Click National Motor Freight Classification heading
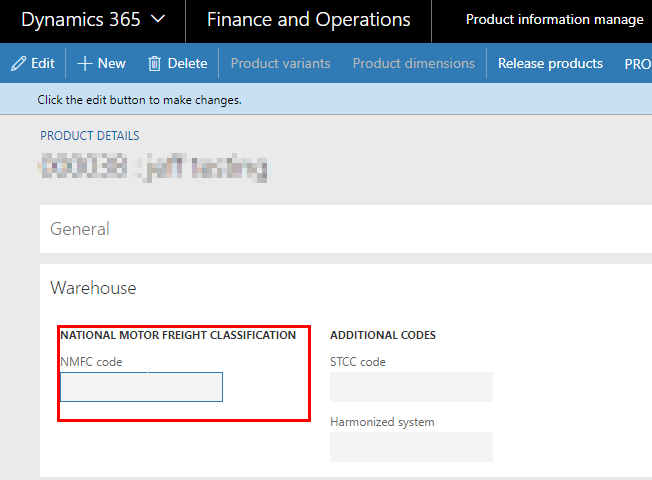This screenshot has height=480, width=652. [178, 335]
